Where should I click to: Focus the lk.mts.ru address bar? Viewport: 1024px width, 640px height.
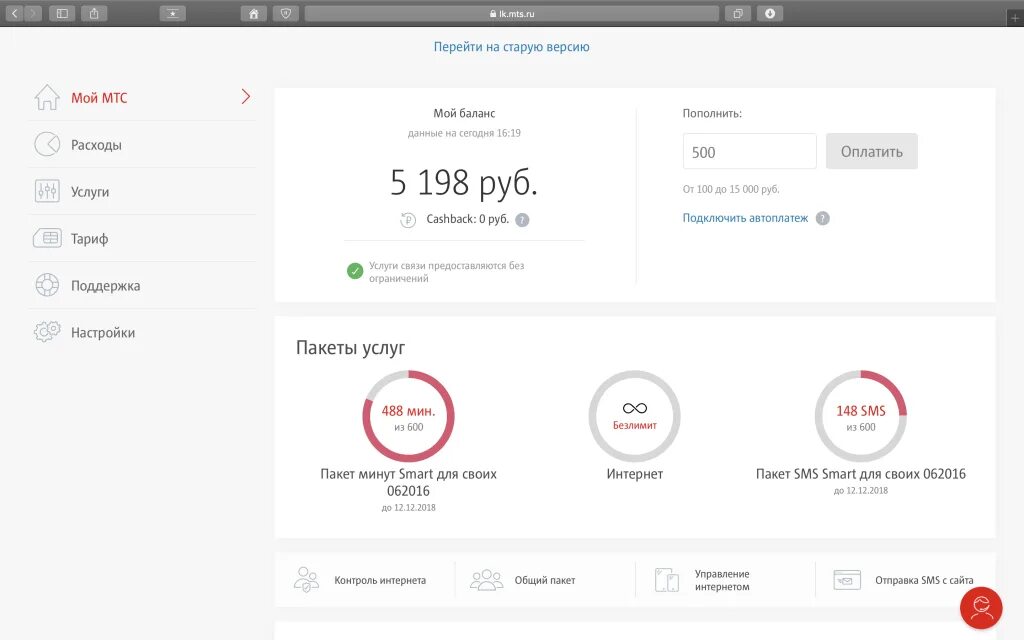(511, 13)
